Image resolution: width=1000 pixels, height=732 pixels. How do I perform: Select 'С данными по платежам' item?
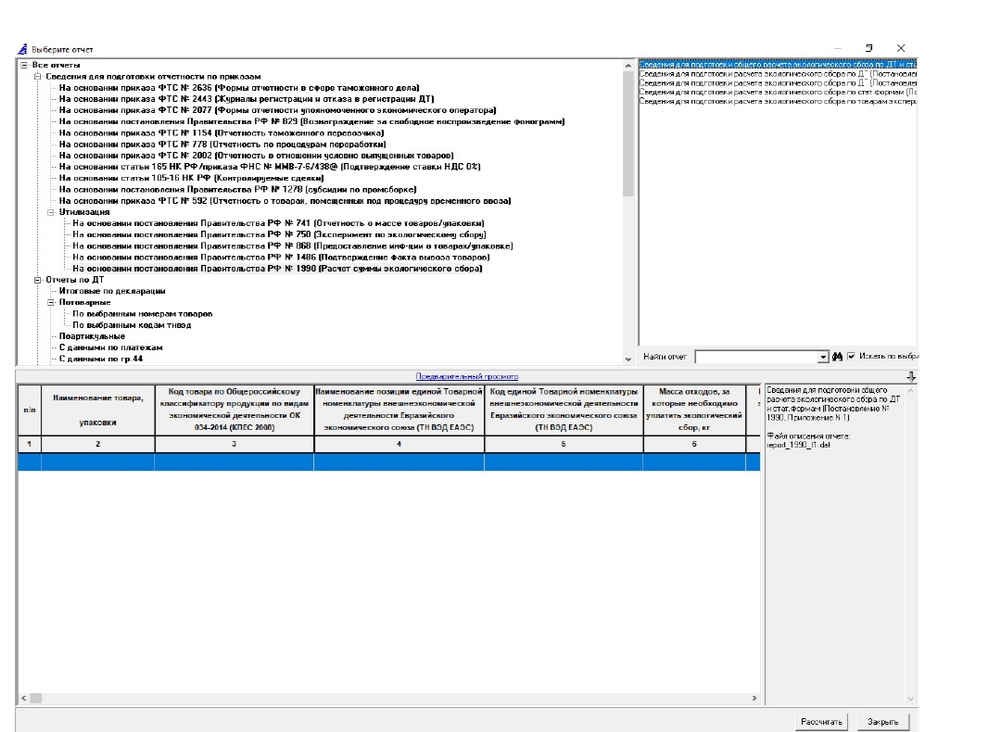coord(111,348)
